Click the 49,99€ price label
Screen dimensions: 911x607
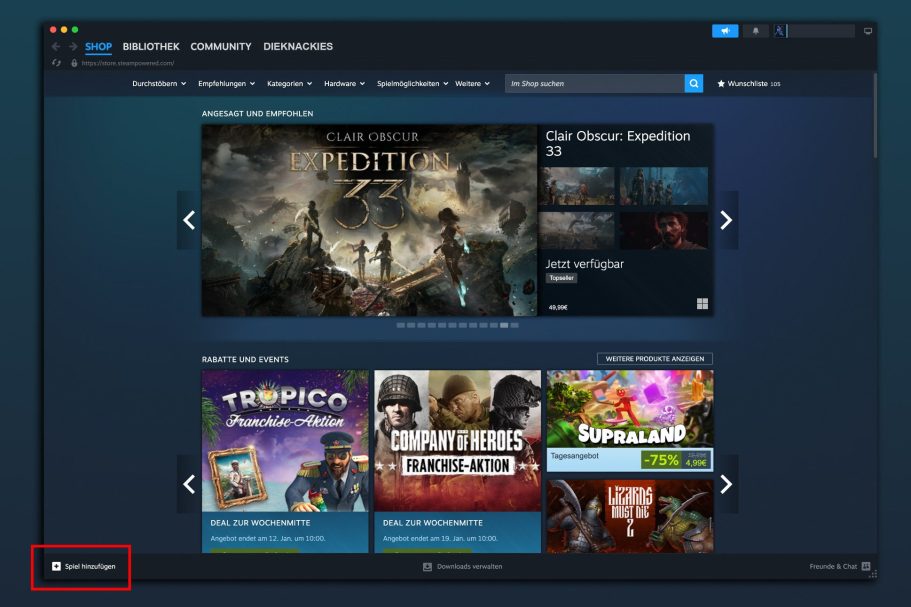558,307
